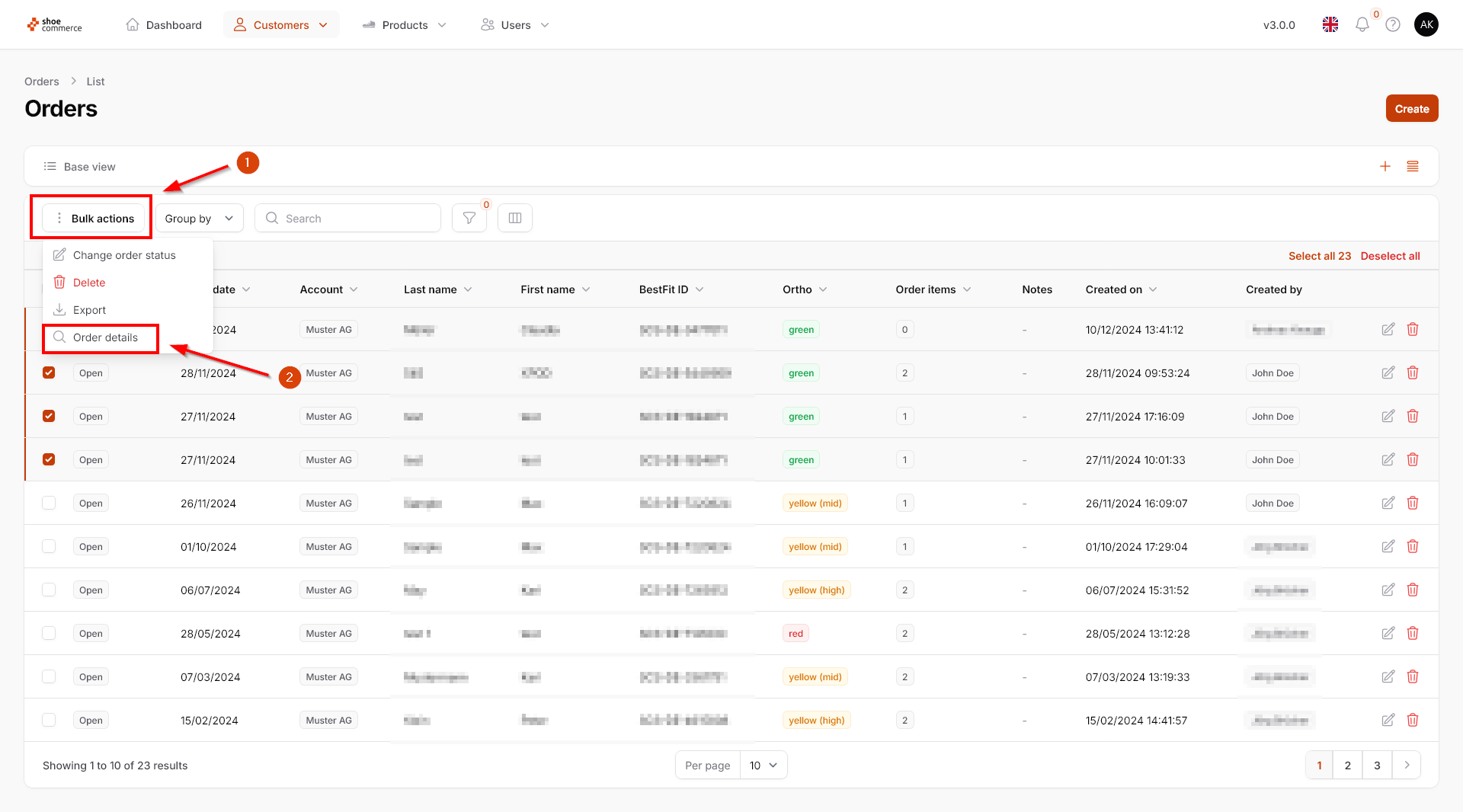Delete the 15/02/2024 order row
This screenshot has width=1463, height=812.
(1413, 721)
